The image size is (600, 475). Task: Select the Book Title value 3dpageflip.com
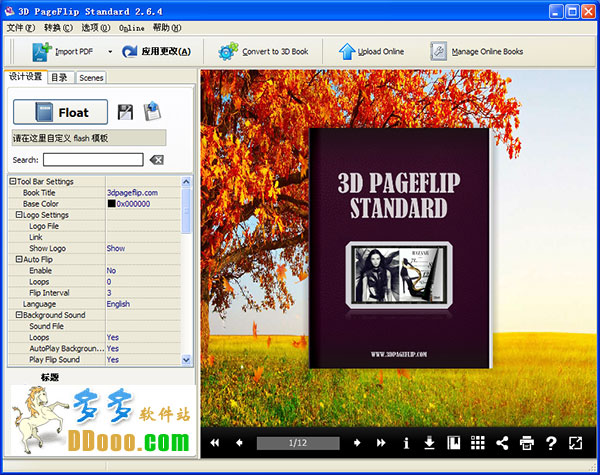[x=132, y=193]
